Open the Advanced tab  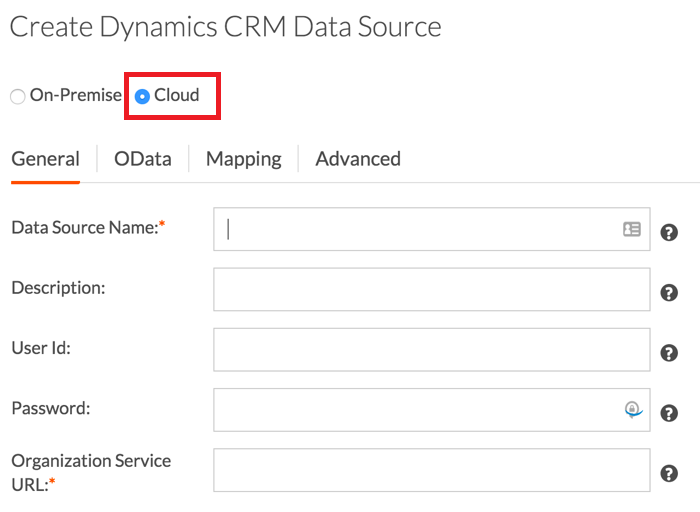coord(358,159)
